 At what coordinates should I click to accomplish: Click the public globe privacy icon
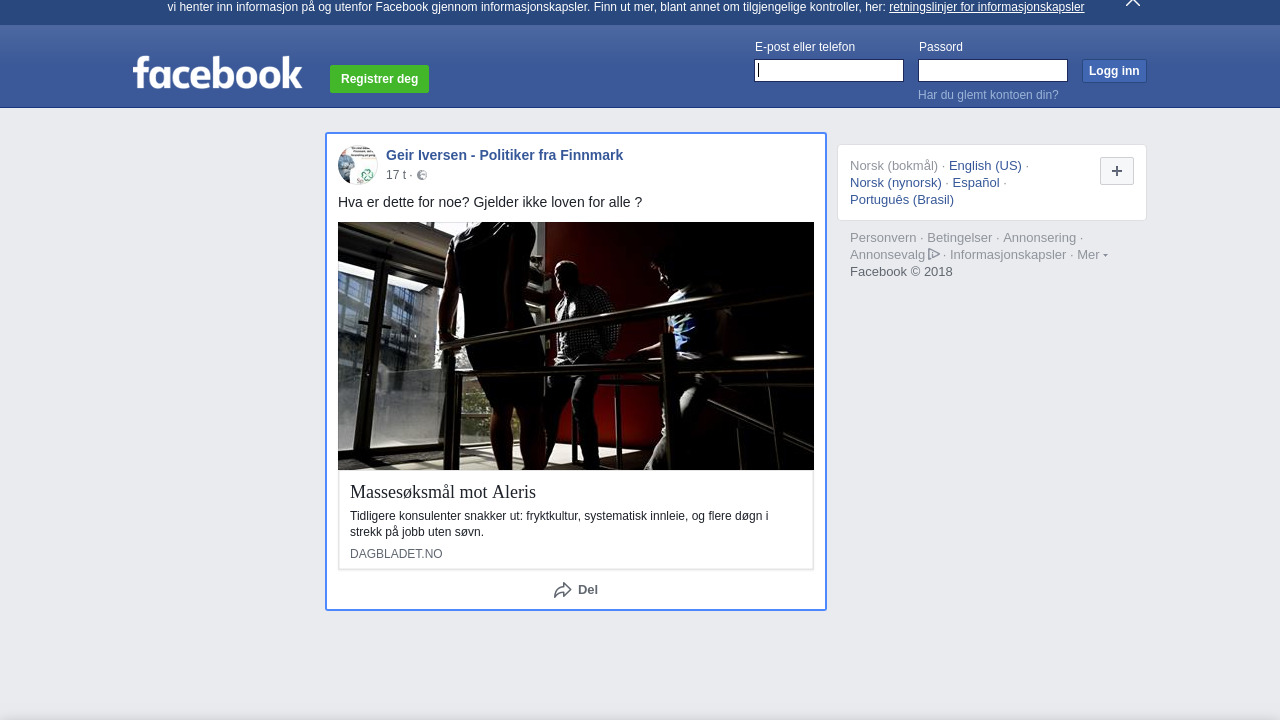pos(422,175)
